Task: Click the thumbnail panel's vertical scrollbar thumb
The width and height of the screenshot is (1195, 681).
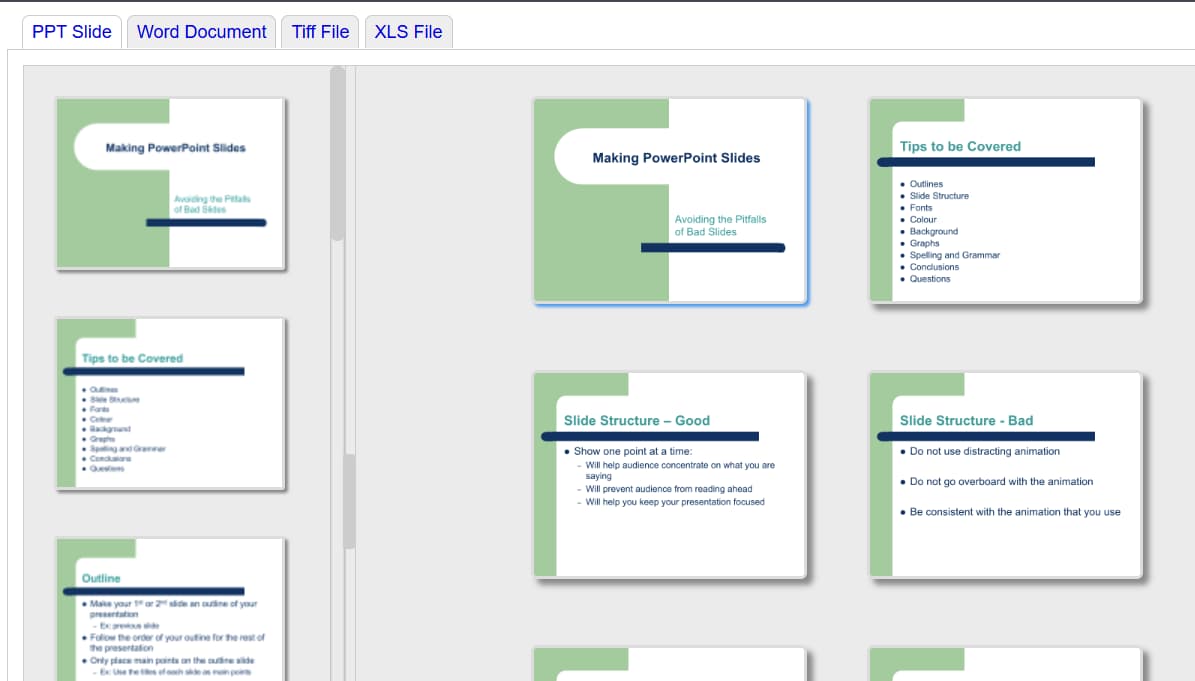Action: (x=338, y=154)
